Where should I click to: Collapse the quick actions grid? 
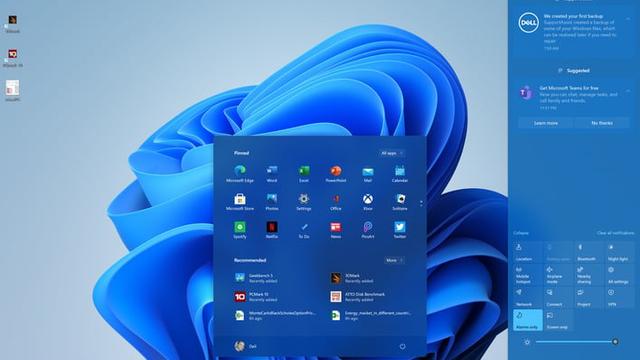pyautogui.click(x=521, y=233)
